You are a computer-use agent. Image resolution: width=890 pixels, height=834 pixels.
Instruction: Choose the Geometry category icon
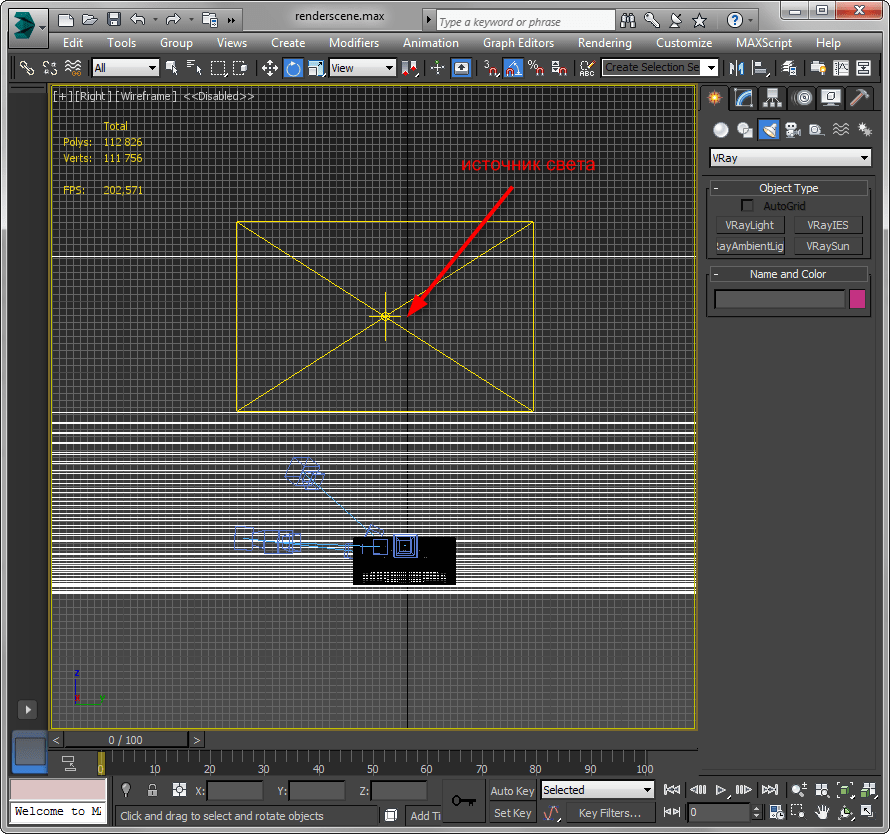click(720, 130)
